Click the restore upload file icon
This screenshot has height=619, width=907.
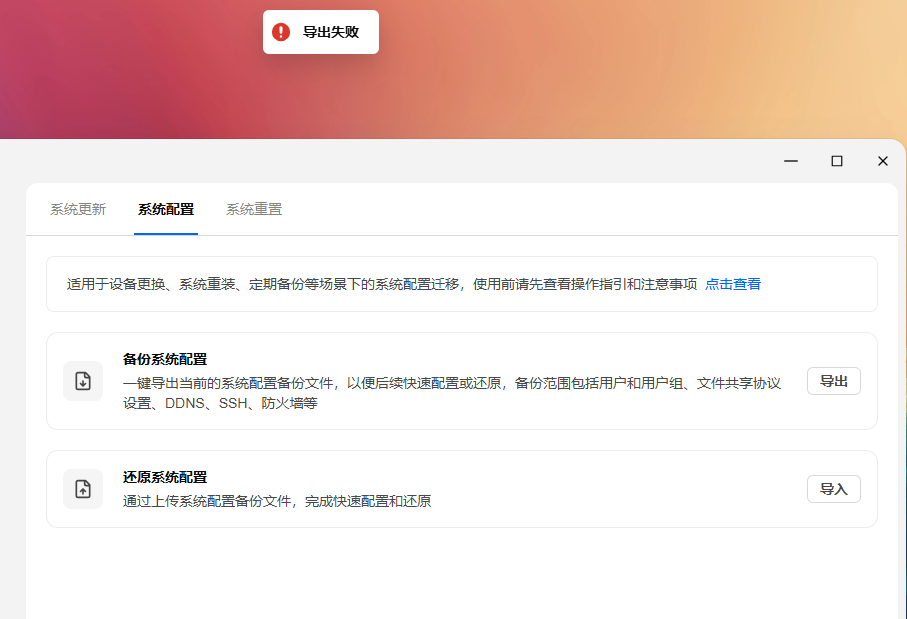(x=83, y=489)
